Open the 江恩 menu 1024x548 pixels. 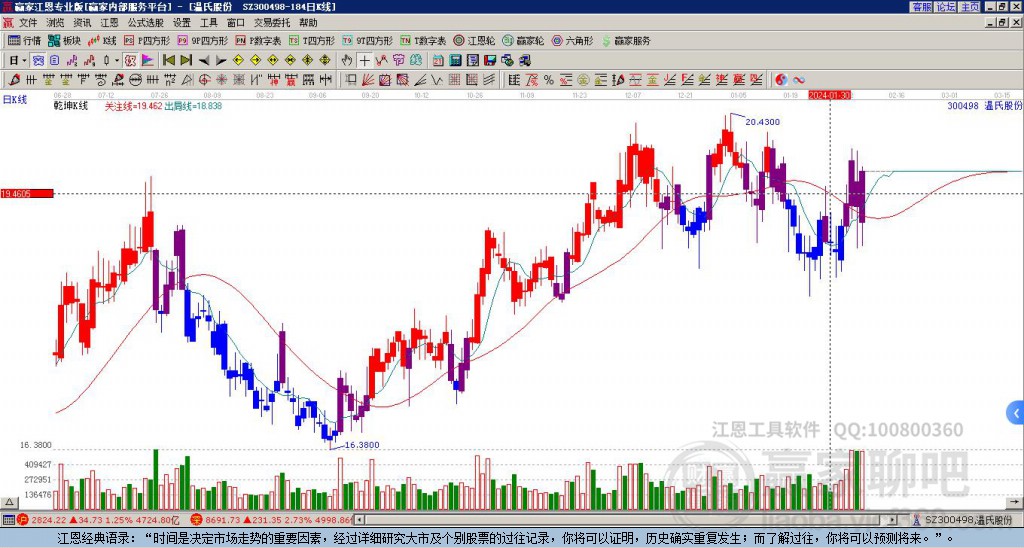[109, 23]
